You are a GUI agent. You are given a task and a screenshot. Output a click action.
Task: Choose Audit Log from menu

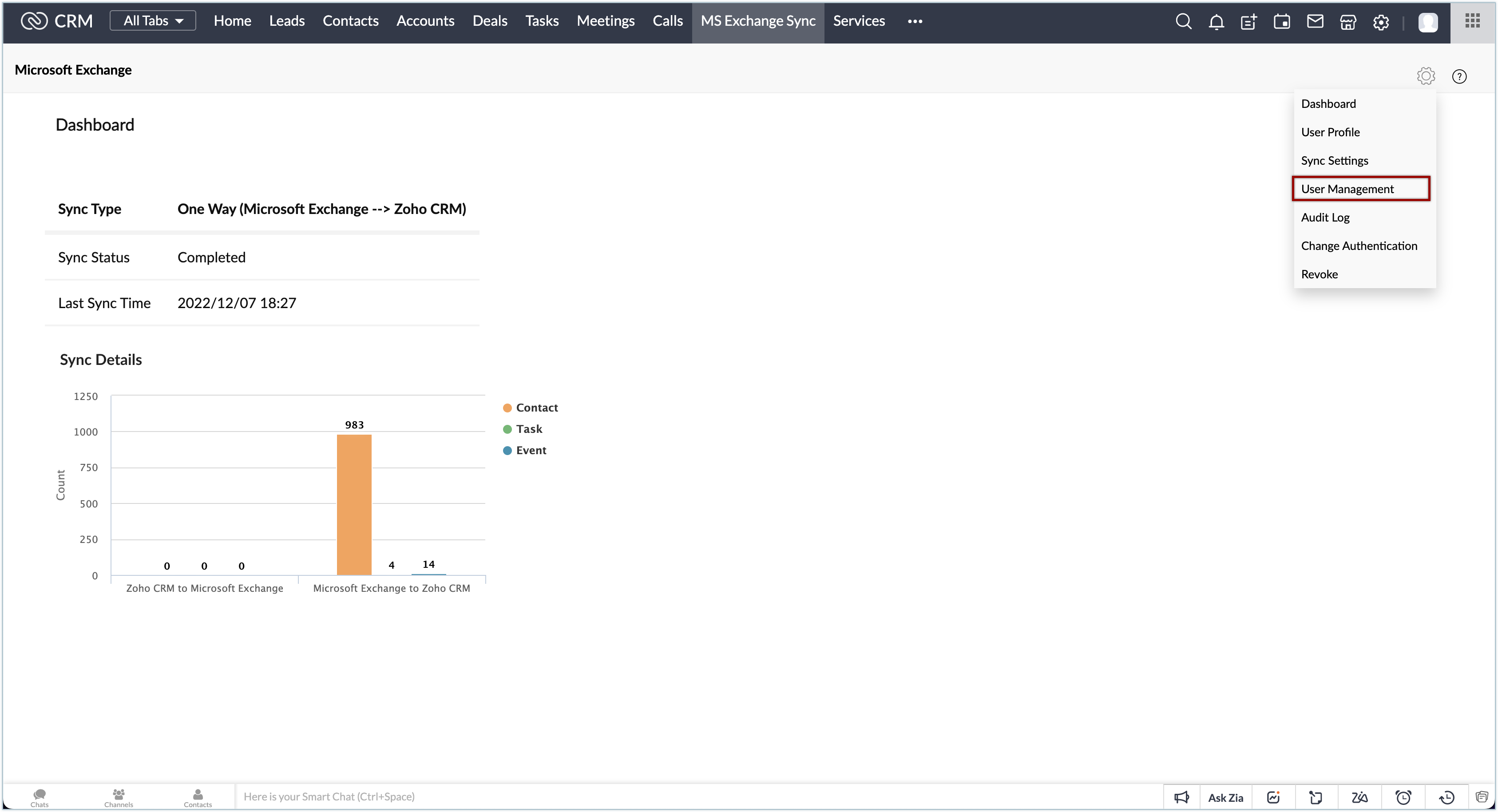tap(1325, 218)
